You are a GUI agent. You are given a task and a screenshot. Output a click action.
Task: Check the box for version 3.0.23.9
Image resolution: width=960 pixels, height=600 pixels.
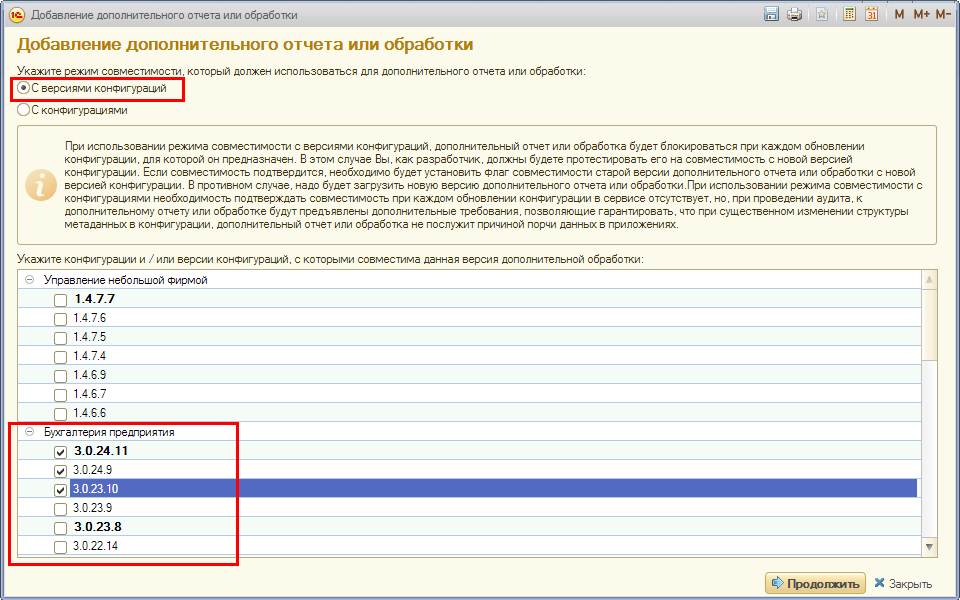click(x=60, y=509)
